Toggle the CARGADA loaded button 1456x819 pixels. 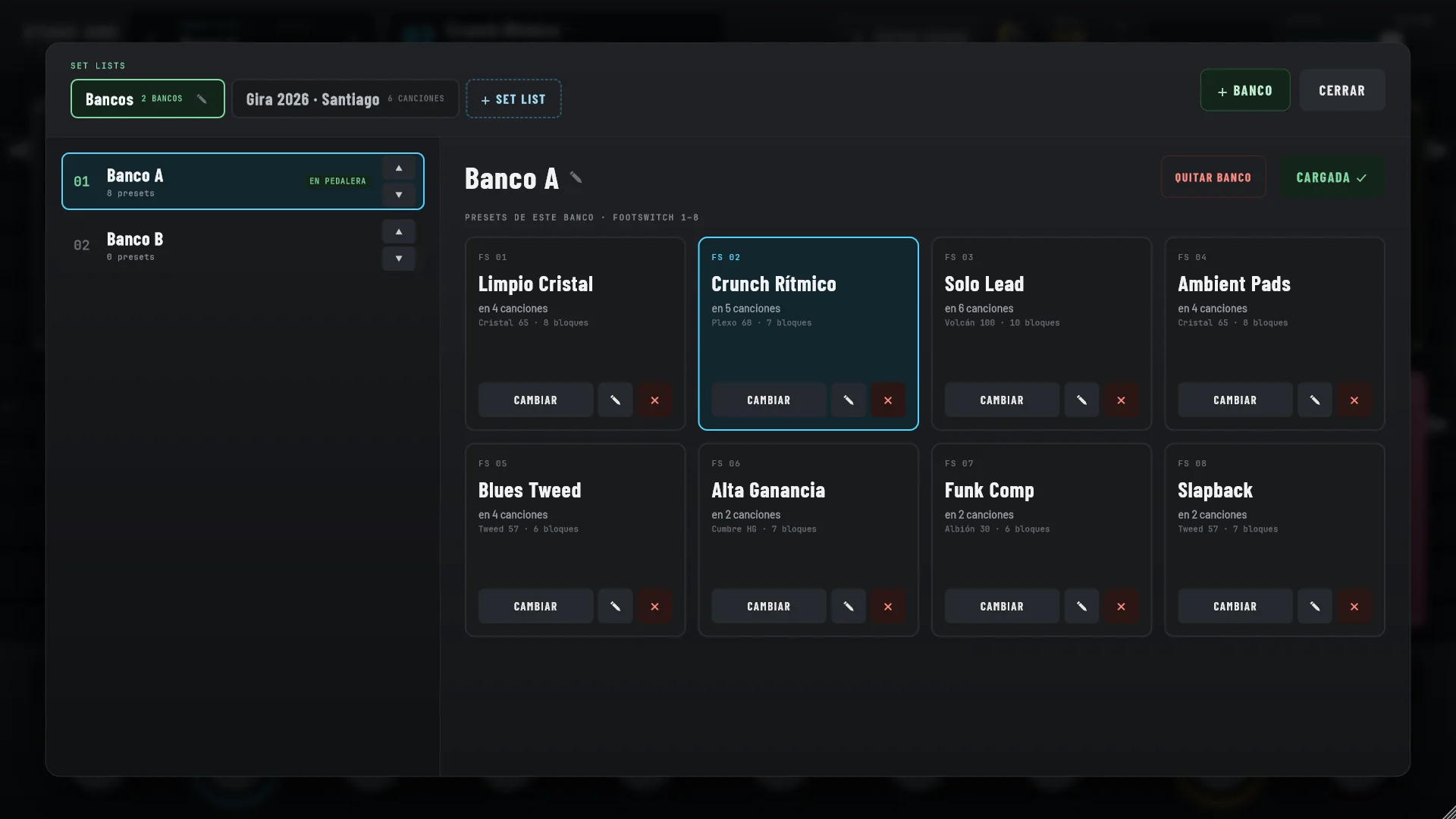1332,177
